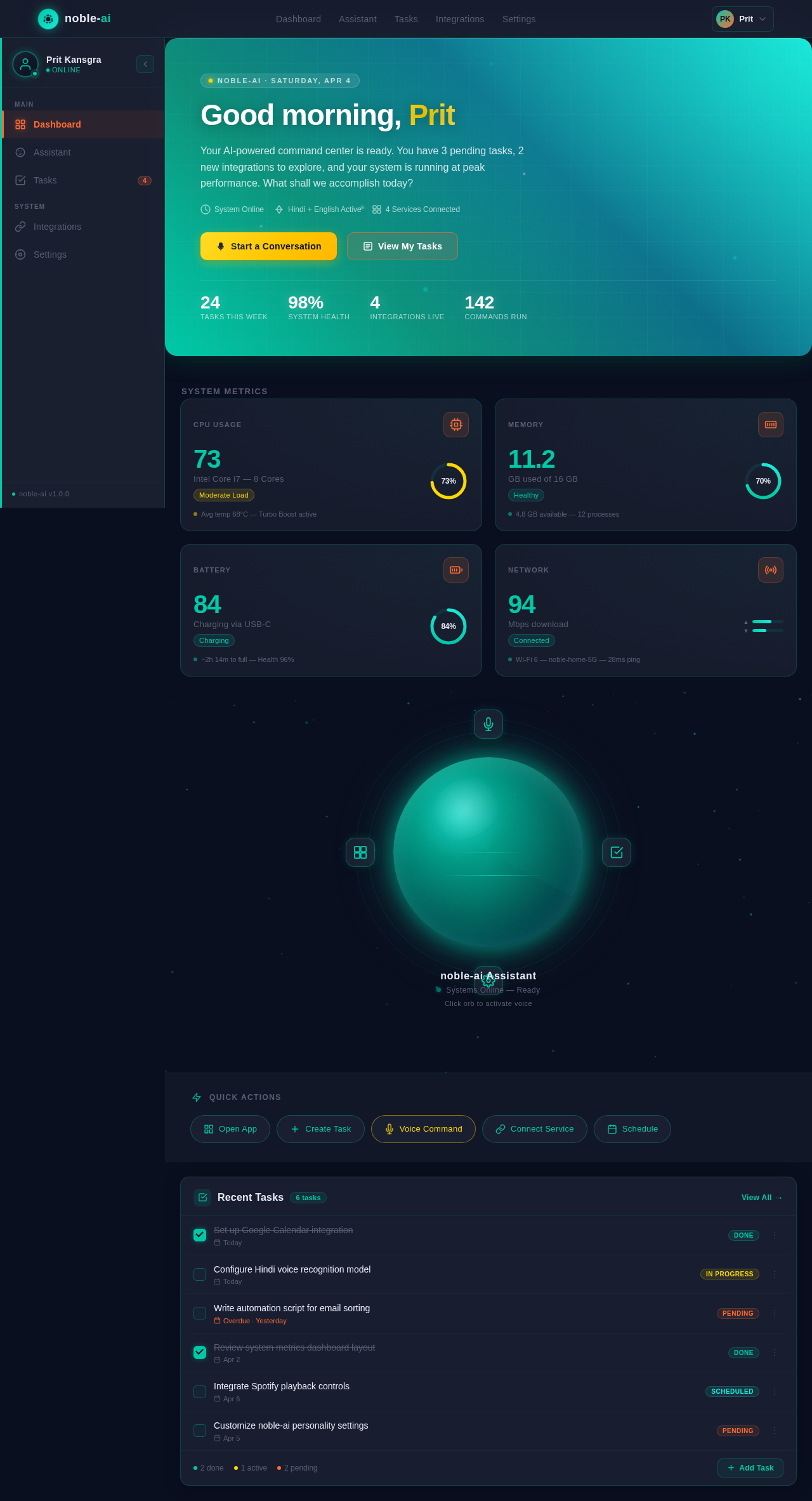Click the Network signal icon
Image resolution: width=812 pixels, height=1501 pixels.
[771, 570]
